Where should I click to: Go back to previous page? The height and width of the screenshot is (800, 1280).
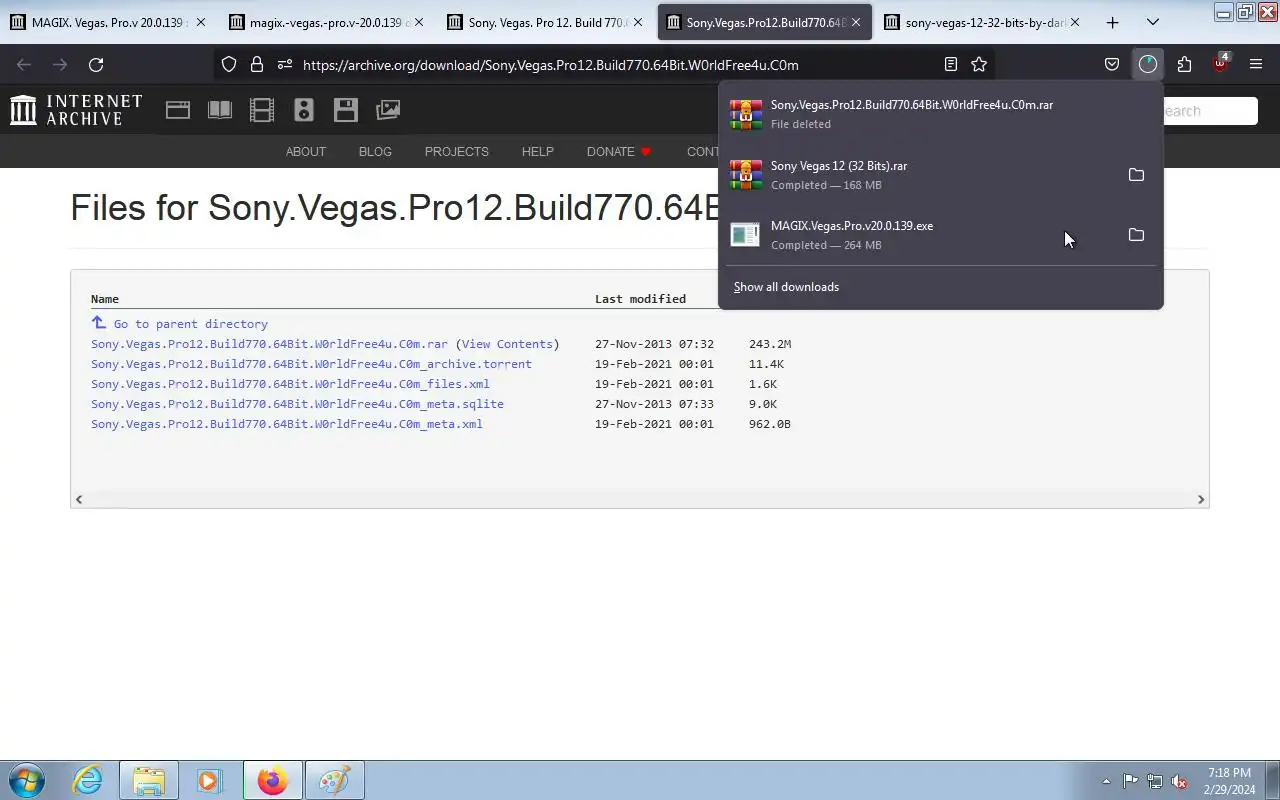(x=24, y=65)
